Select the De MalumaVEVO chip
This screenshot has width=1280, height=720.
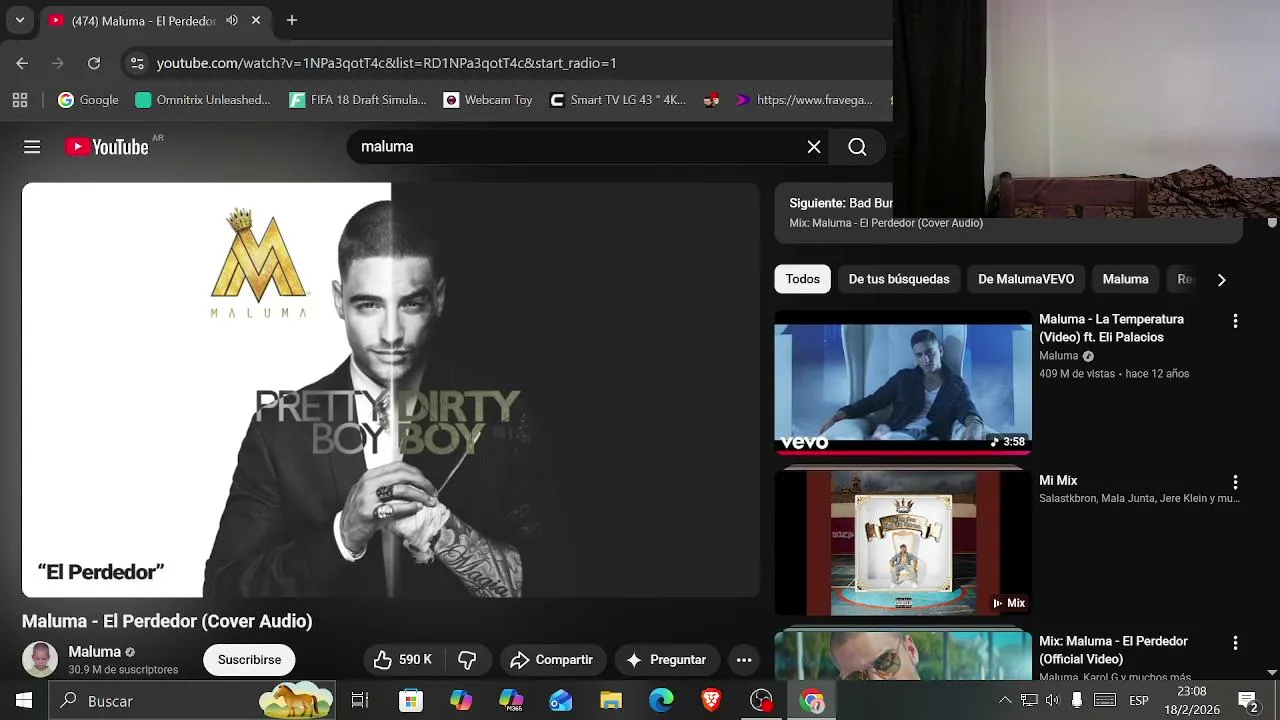[x=1026, y=279]
